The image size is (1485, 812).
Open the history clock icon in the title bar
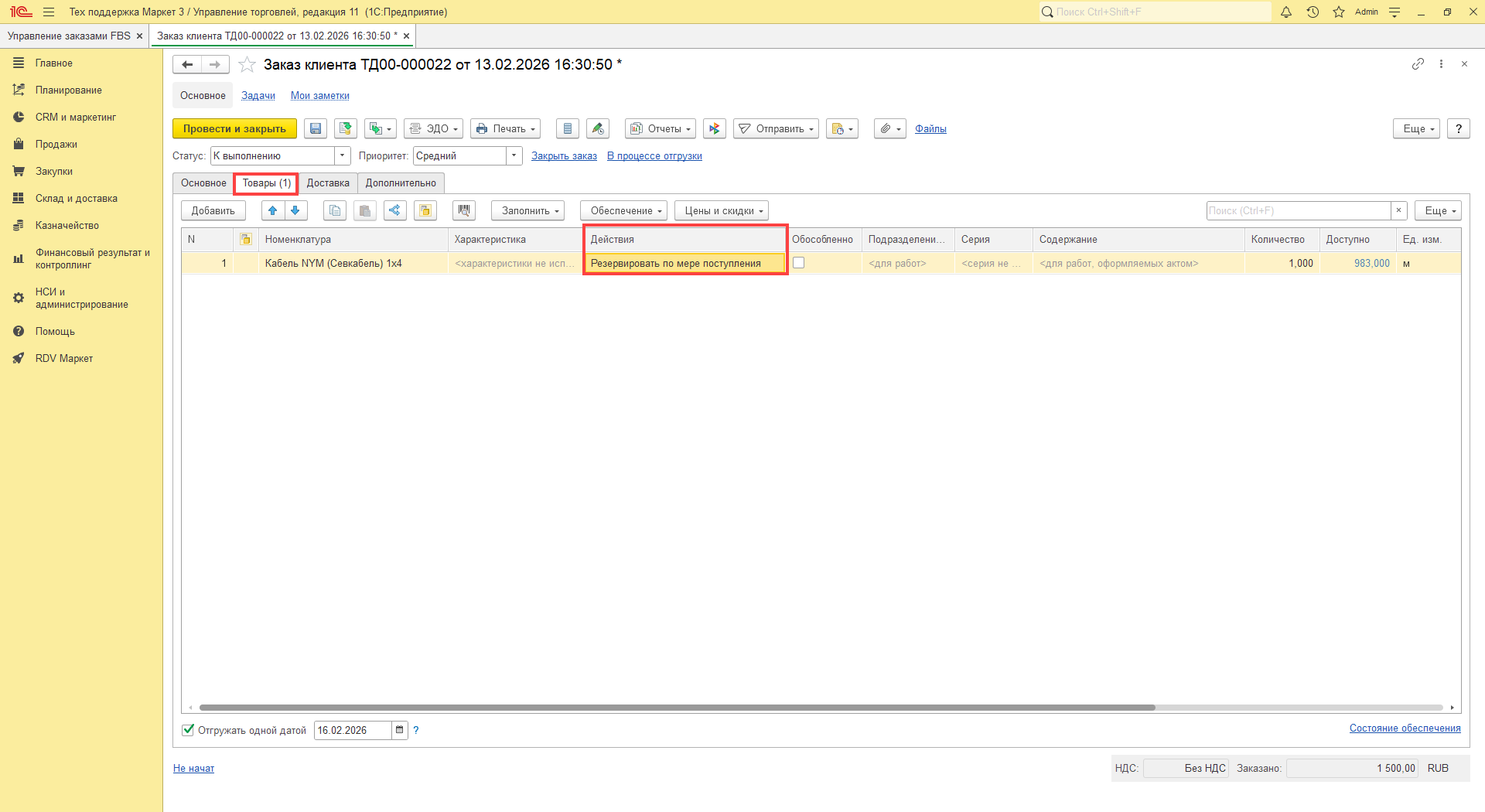(1313, 12)
